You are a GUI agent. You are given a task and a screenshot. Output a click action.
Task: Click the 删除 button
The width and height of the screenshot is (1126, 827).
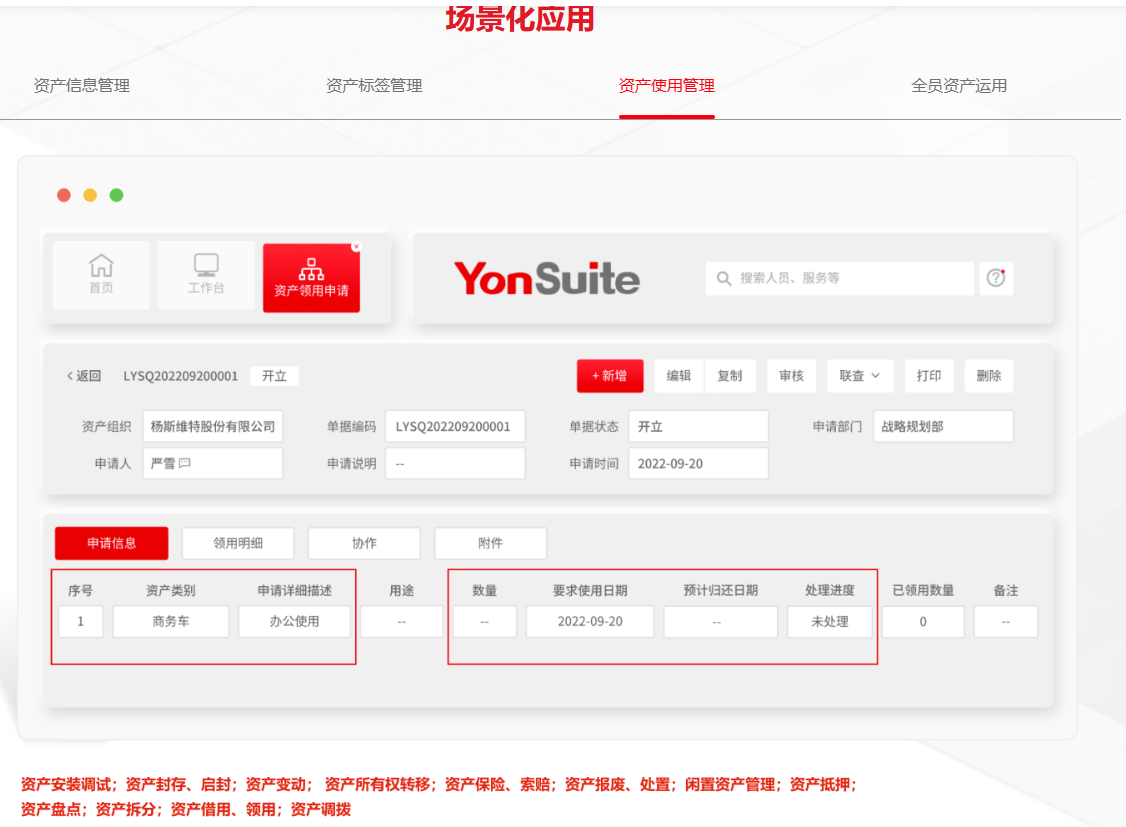click(x=989, y=376)
